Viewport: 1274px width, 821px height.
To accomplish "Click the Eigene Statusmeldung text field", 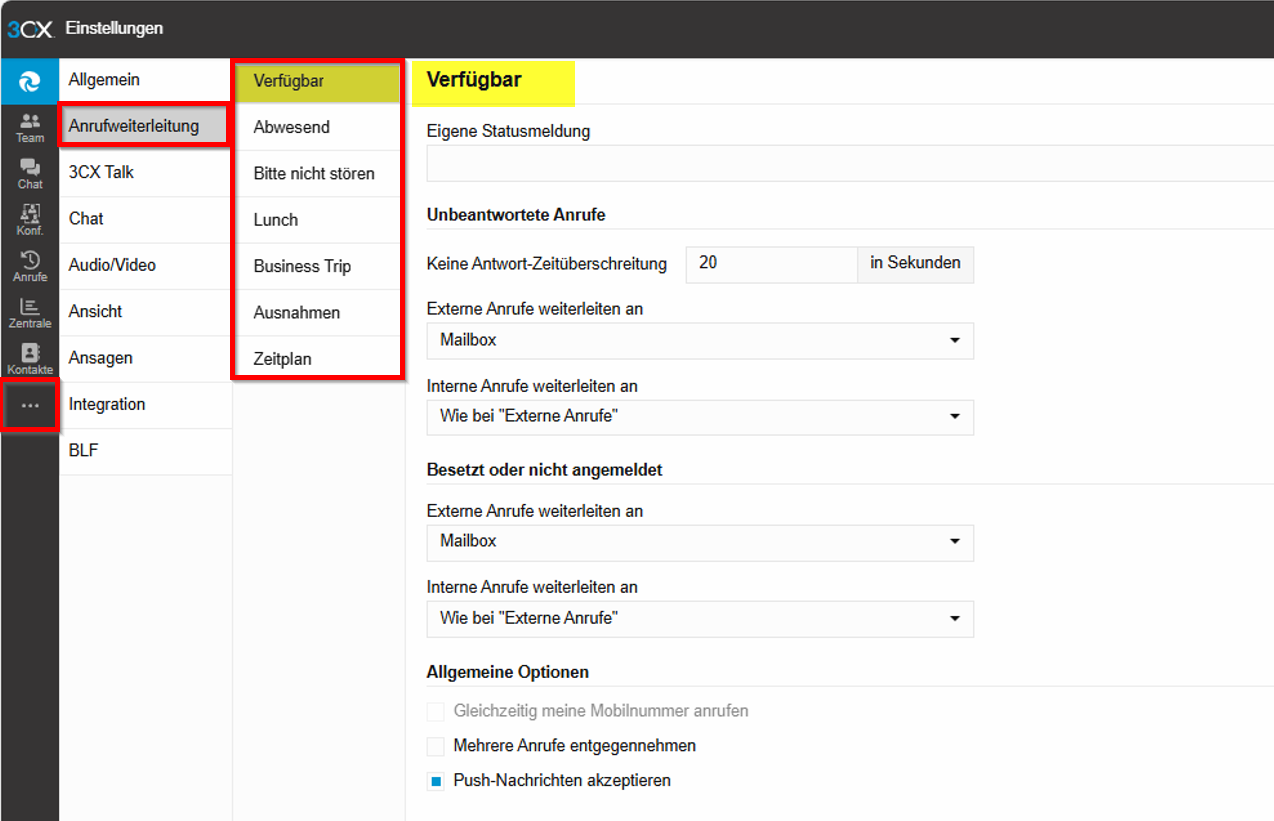I will coord(849,163).
